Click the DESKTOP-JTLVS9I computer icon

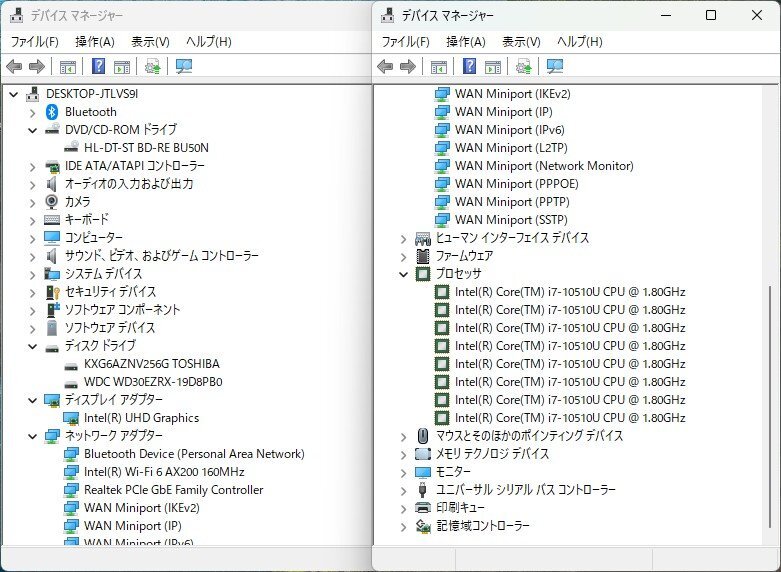(x=33, y=94)
